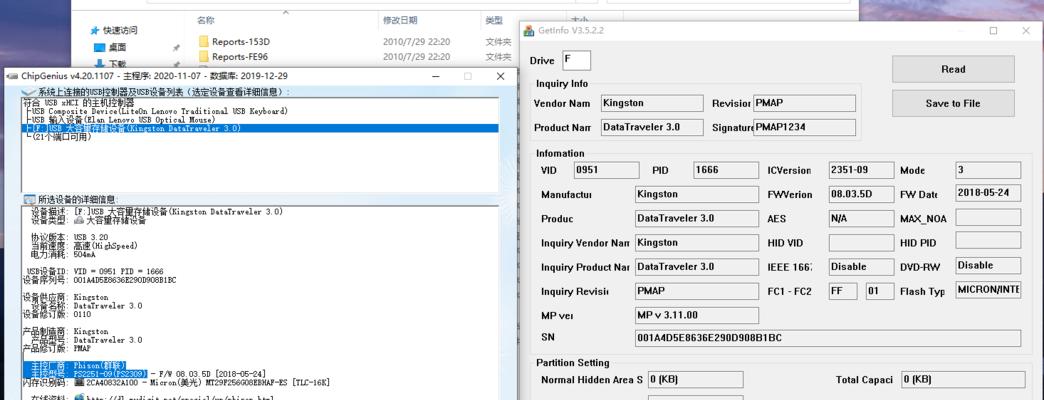Click the MP ver field MP v 3.11.00
1044x400 pixels.
[x=696, y=315]
